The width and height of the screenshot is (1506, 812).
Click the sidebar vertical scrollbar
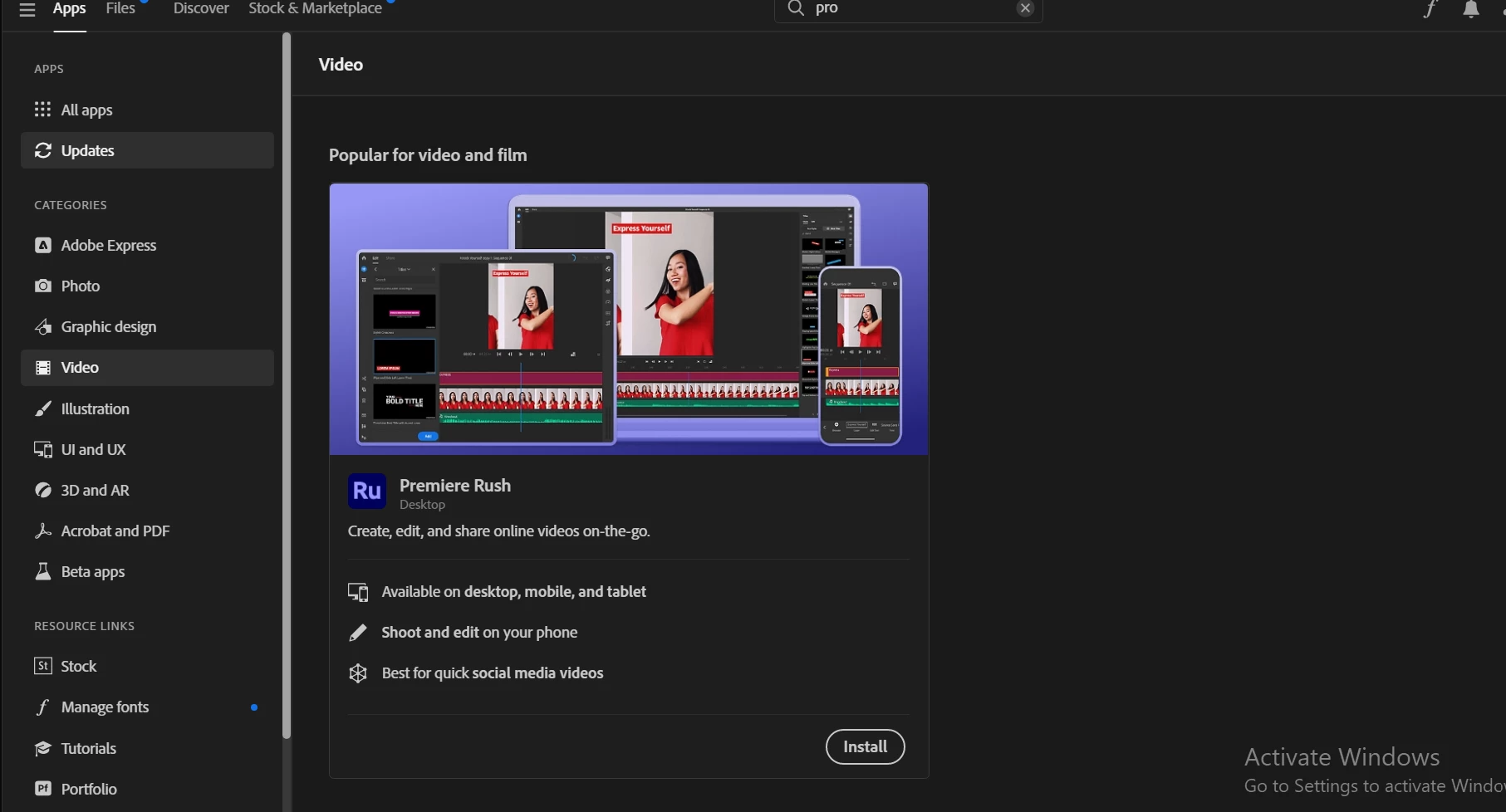287,386
